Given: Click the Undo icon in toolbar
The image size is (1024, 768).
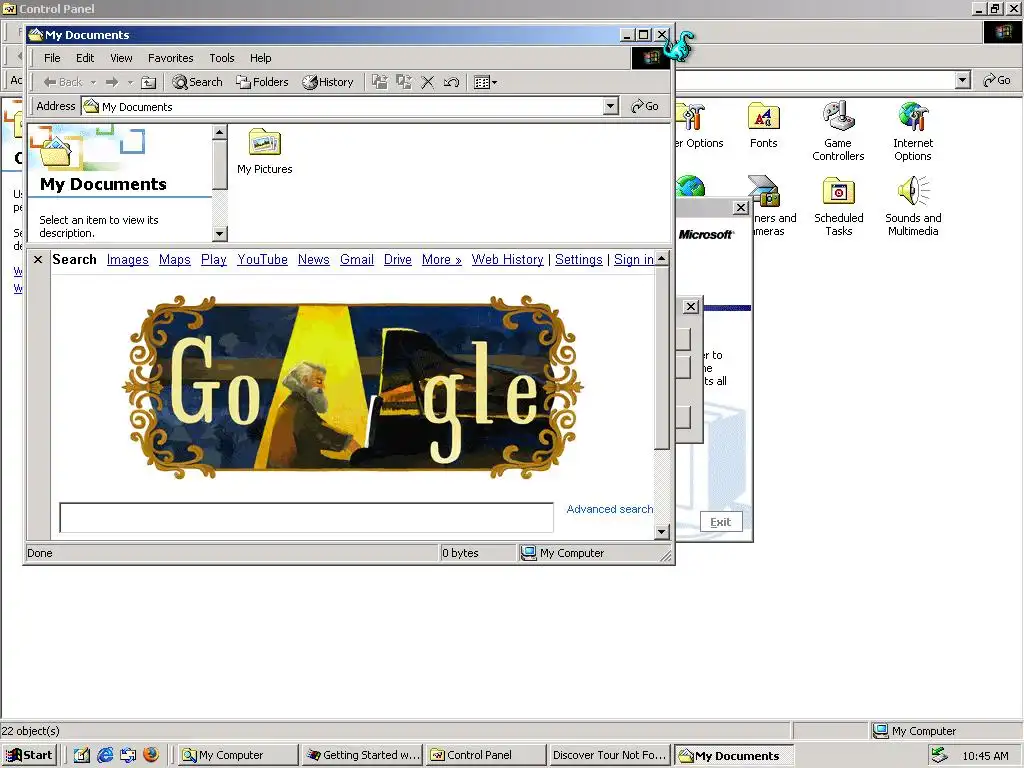Looking at the screenshot, I should [451, 82].
